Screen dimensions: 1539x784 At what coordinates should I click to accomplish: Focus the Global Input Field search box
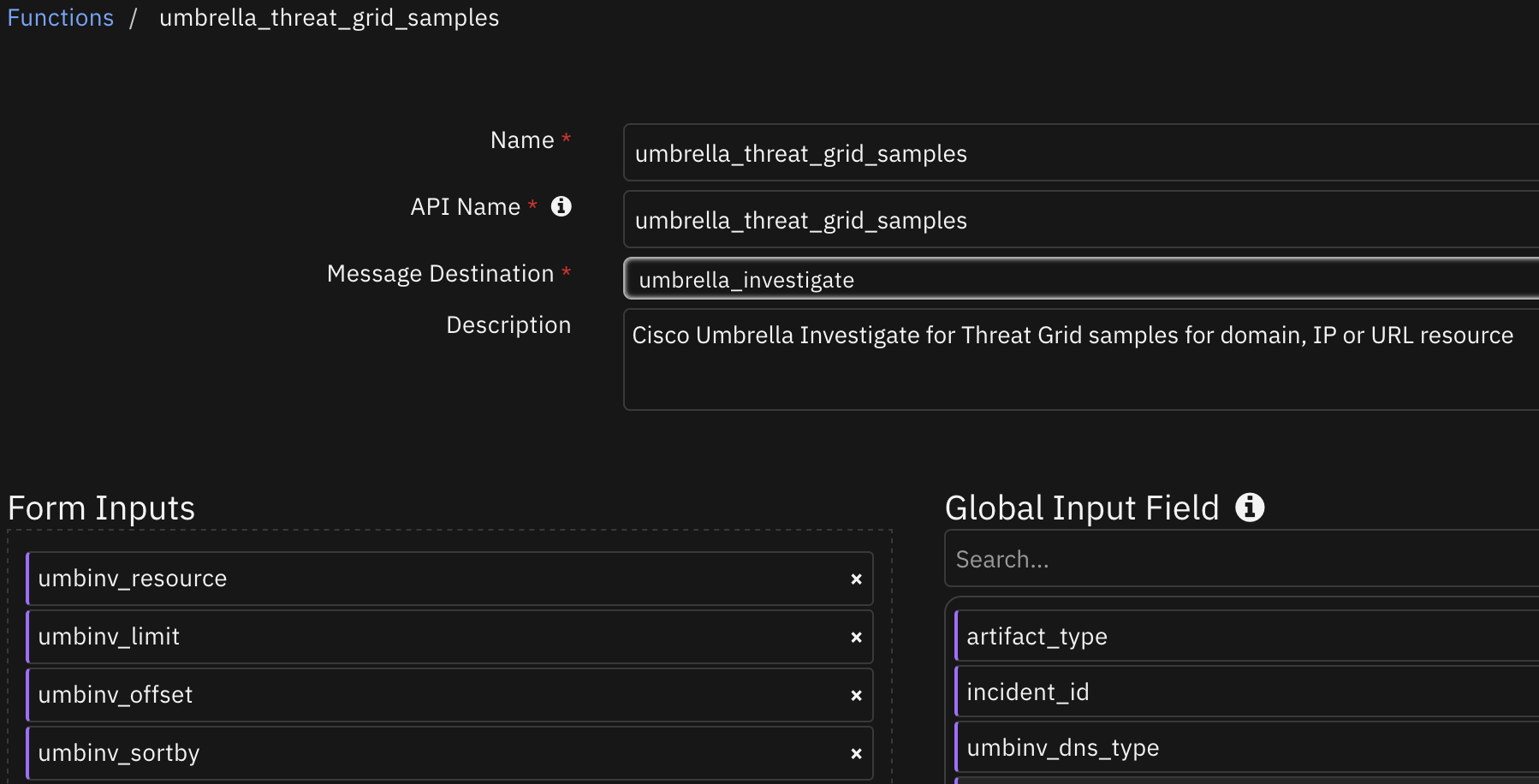click(1241, 559)
